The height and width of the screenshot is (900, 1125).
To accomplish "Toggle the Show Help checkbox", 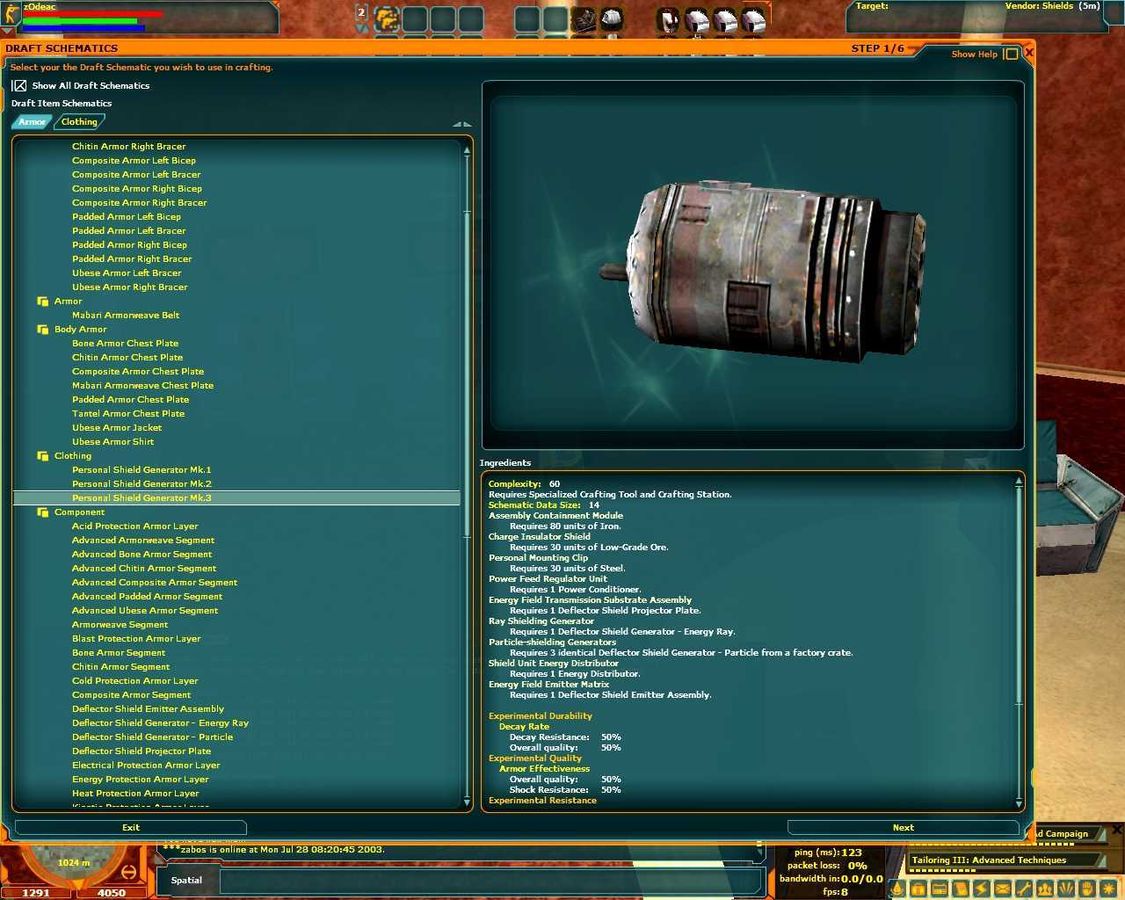I will click(x=1011, y=54).
